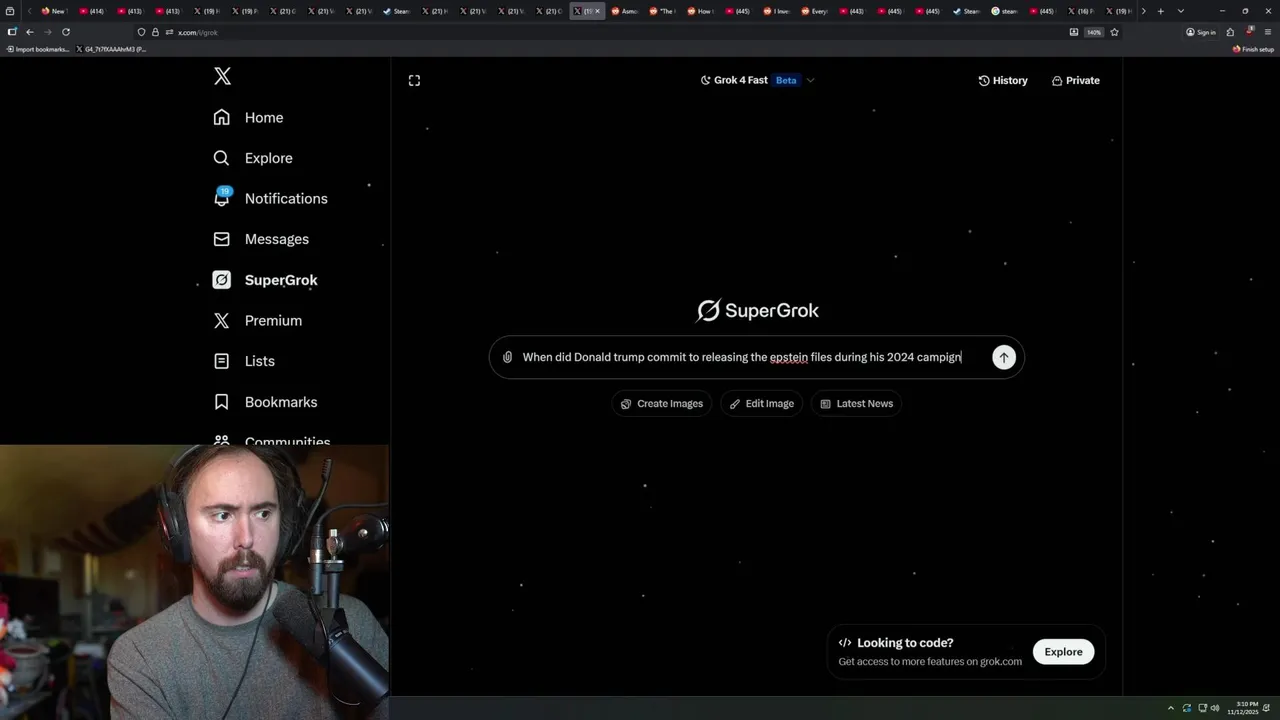Viewport: 1280px width, 720px height.
Task: Open the Home page
Action: point(248,117)
